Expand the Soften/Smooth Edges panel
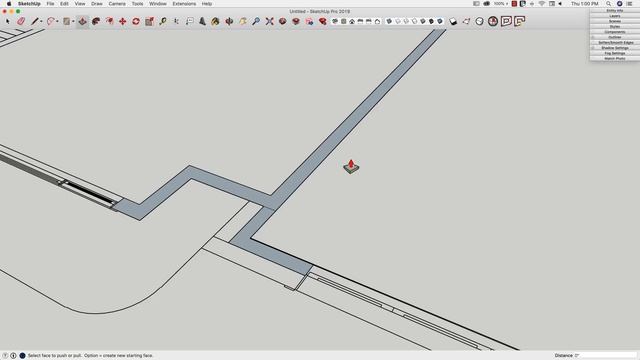The image size is (640, 360). (615, 42)
